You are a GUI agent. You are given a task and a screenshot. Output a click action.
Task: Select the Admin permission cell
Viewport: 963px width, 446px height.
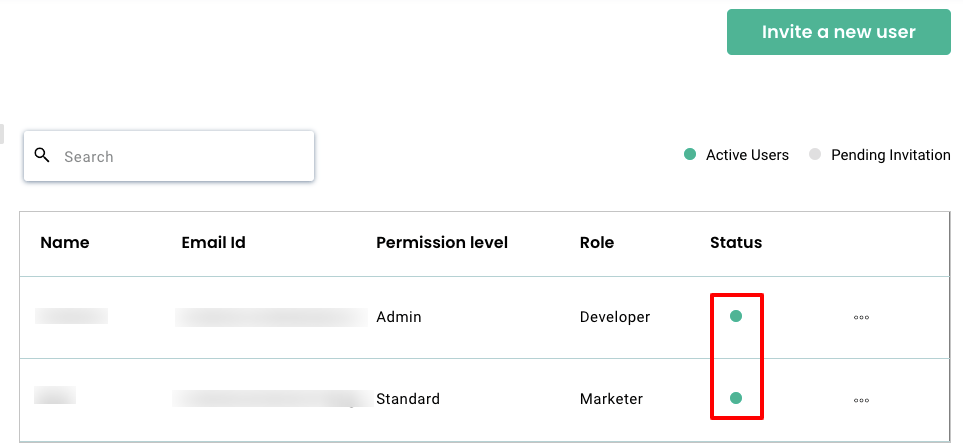[399, 317]
